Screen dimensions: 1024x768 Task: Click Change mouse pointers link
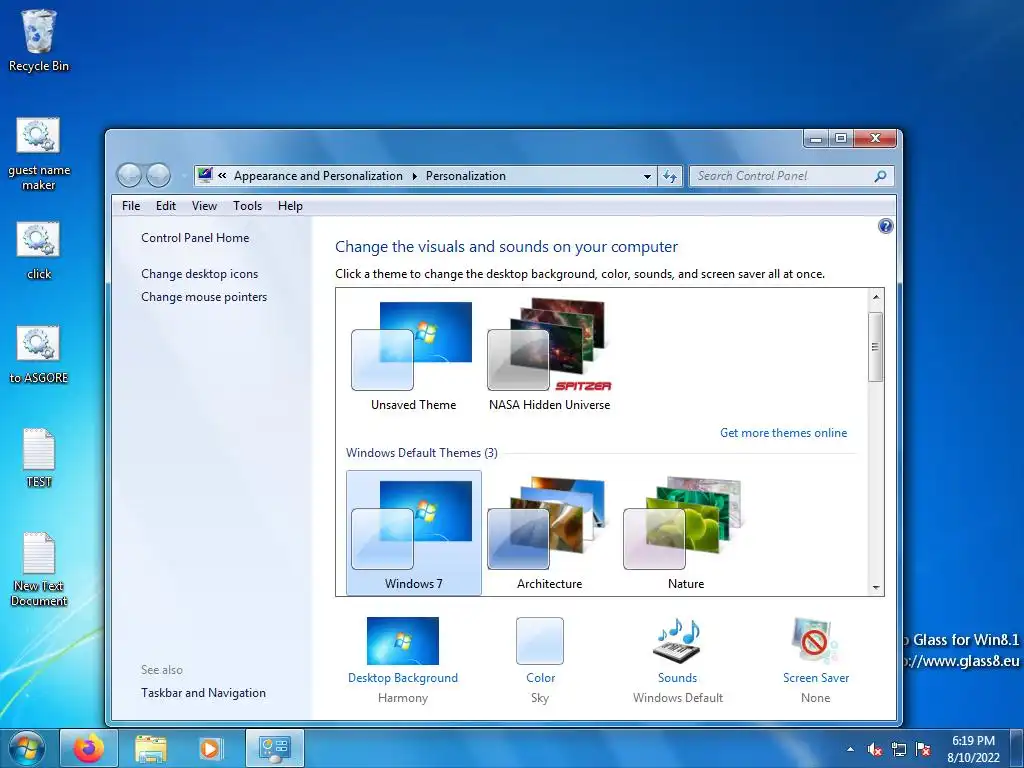tap(204, 296)
